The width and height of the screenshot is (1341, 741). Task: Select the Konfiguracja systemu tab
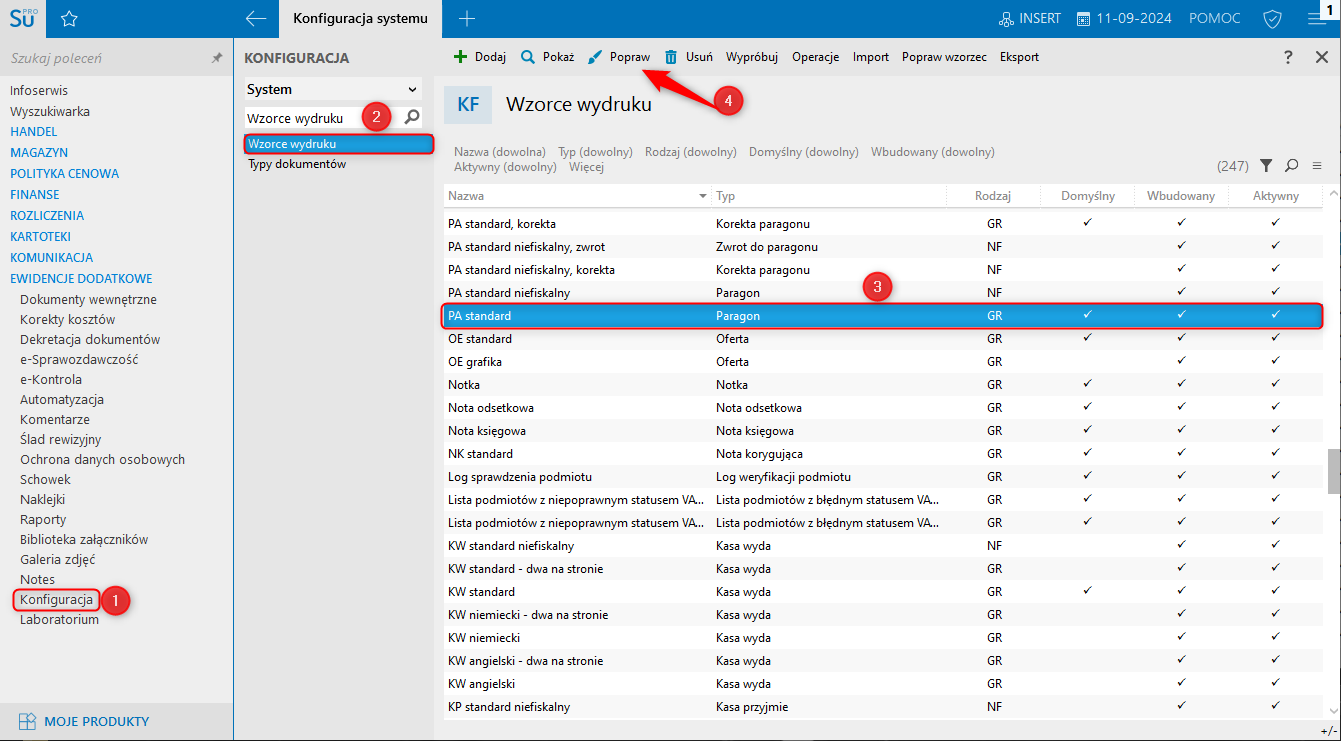pyautogui.click(x=360, y=19)
